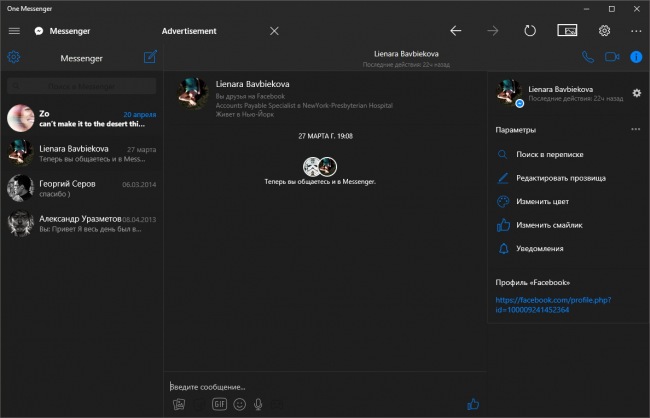Click Lienara's avatar in the info panel
Viewport: 650px width, 418px height.
509,92
